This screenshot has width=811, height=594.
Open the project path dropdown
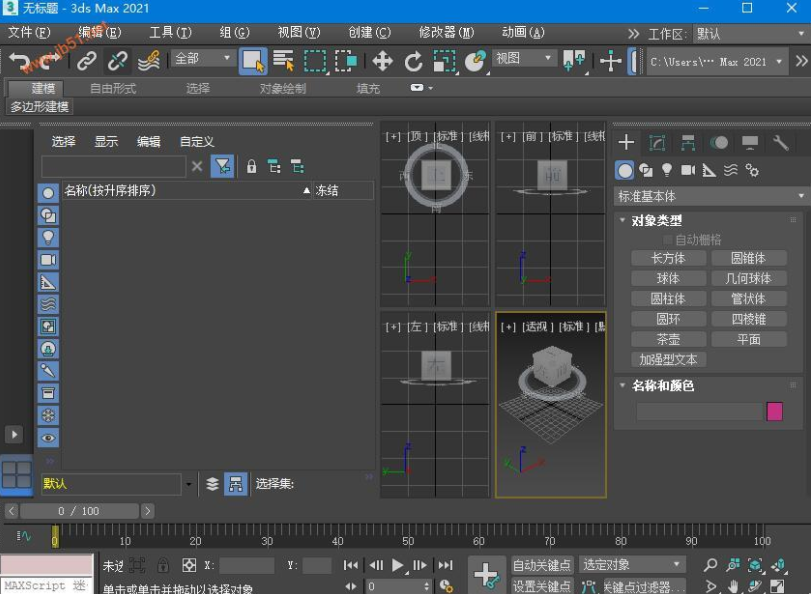717,62
